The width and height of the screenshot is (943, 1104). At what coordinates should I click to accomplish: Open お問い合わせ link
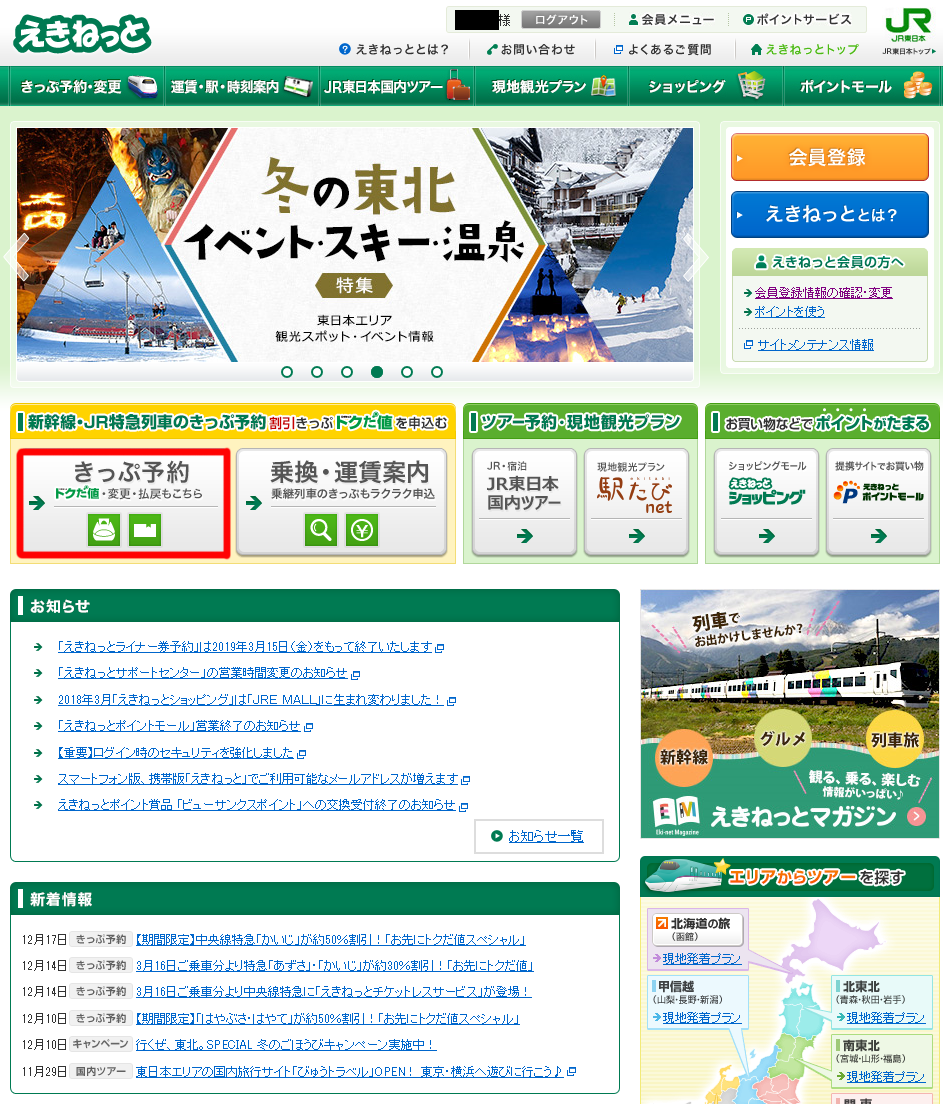(x=531, y=49)
